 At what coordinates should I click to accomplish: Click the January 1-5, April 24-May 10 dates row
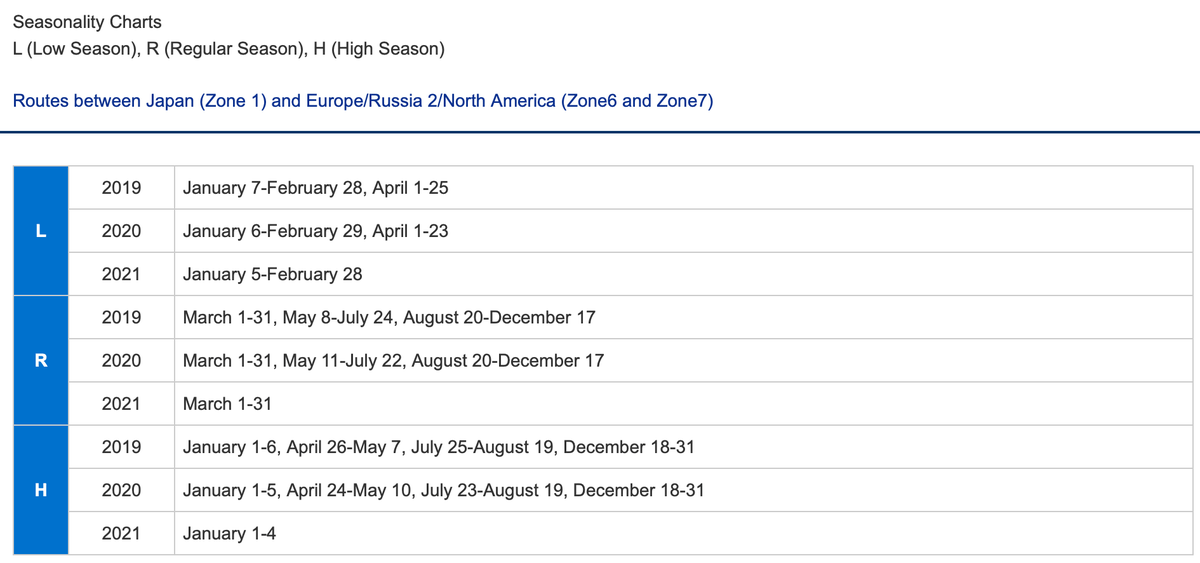(x=444, y=490)
